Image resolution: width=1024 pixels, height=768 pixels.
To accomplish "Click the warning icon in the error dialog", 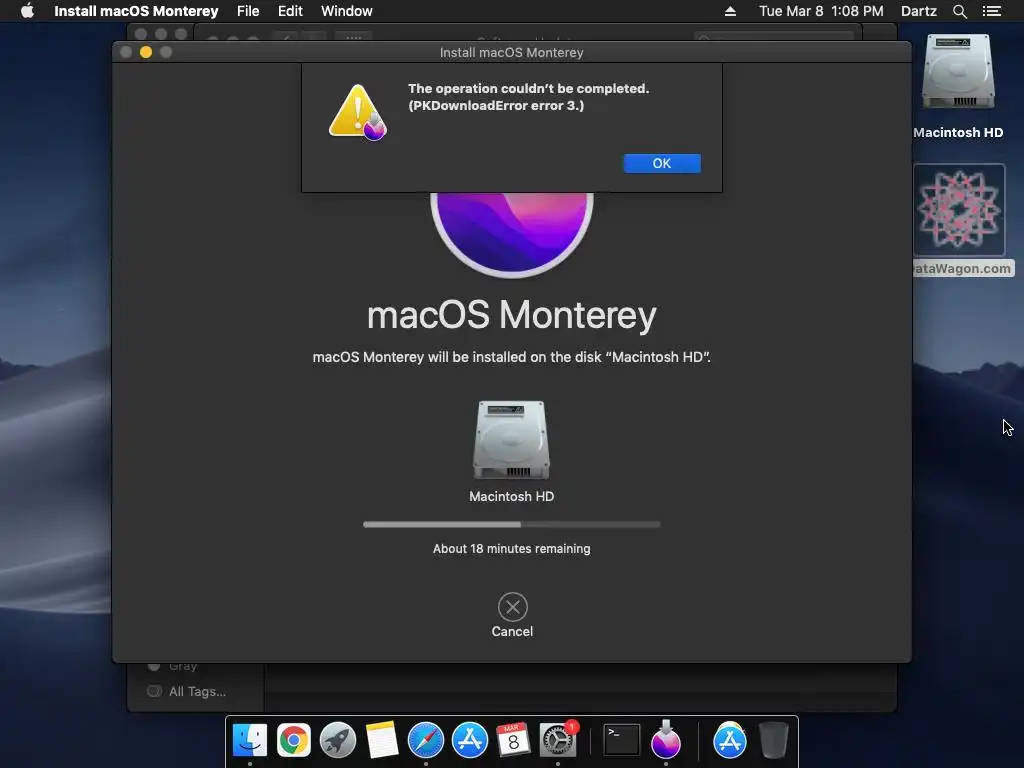I will click(x=358, y=112).
